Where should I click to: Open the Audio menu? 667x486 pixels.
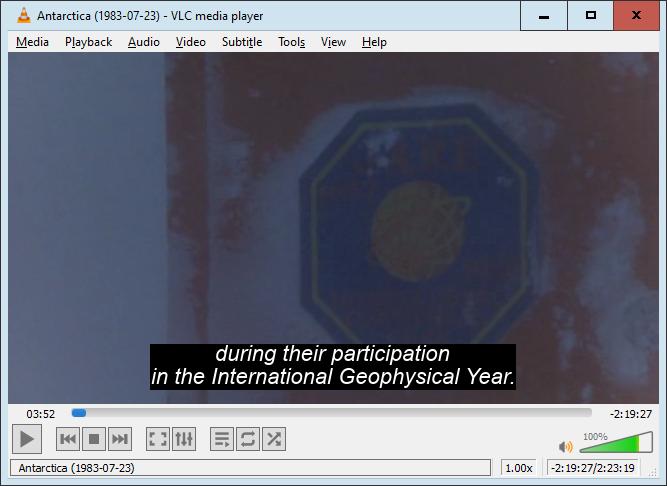tap(144, 42)
